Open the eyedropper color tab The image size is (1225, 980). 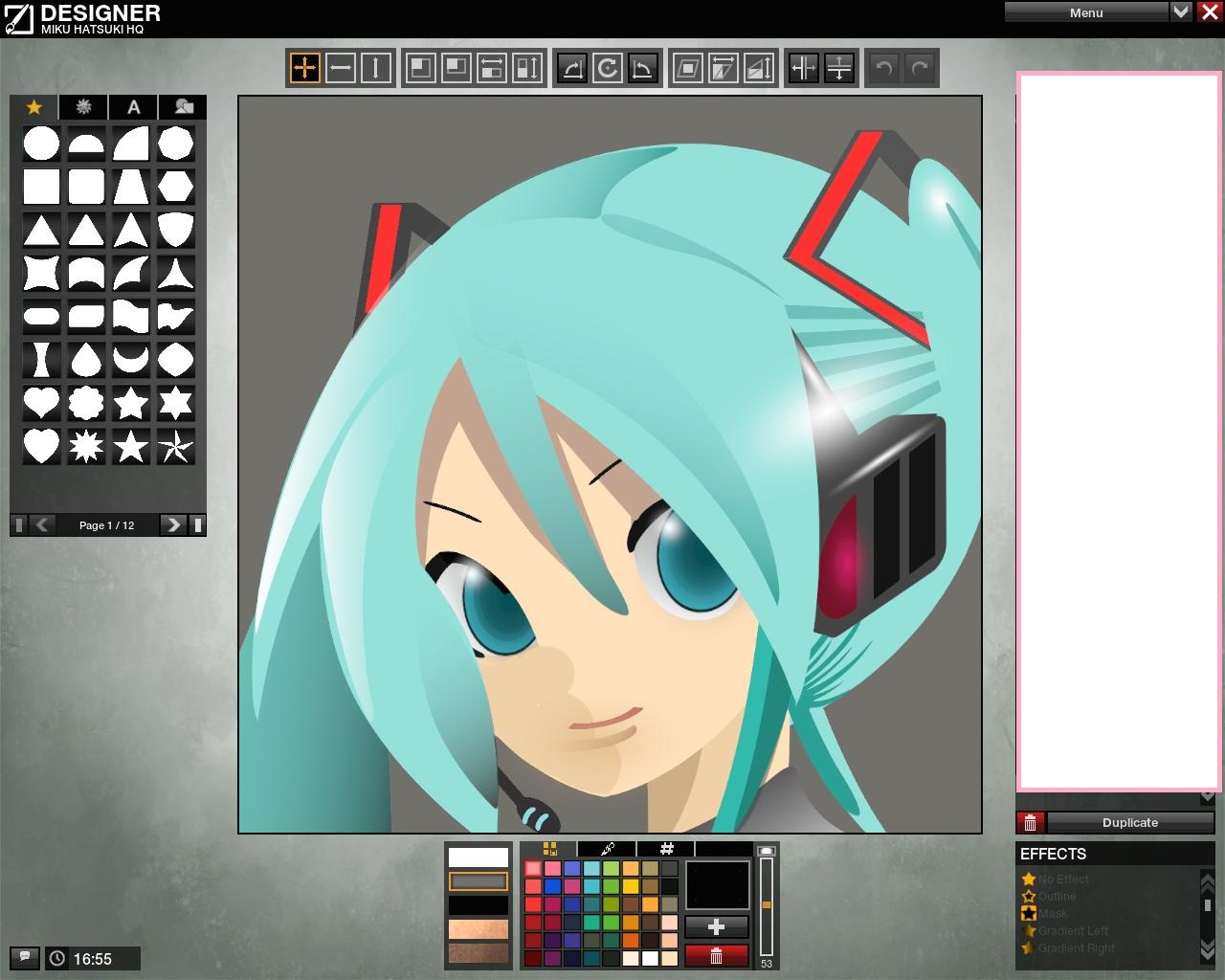(x=607, y=849)
